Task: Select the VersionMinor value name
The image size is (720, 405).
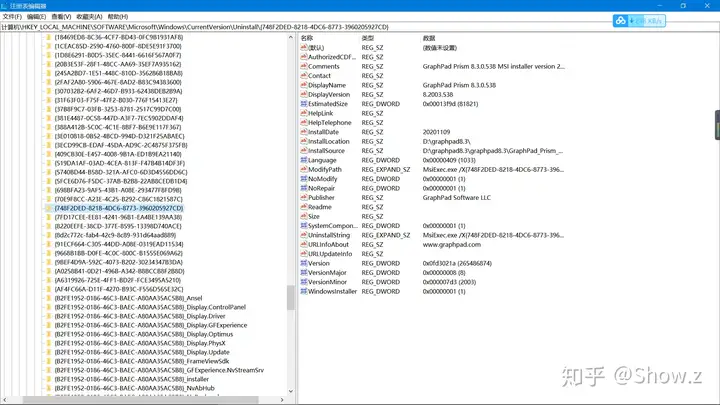Action: pos(327,282)
